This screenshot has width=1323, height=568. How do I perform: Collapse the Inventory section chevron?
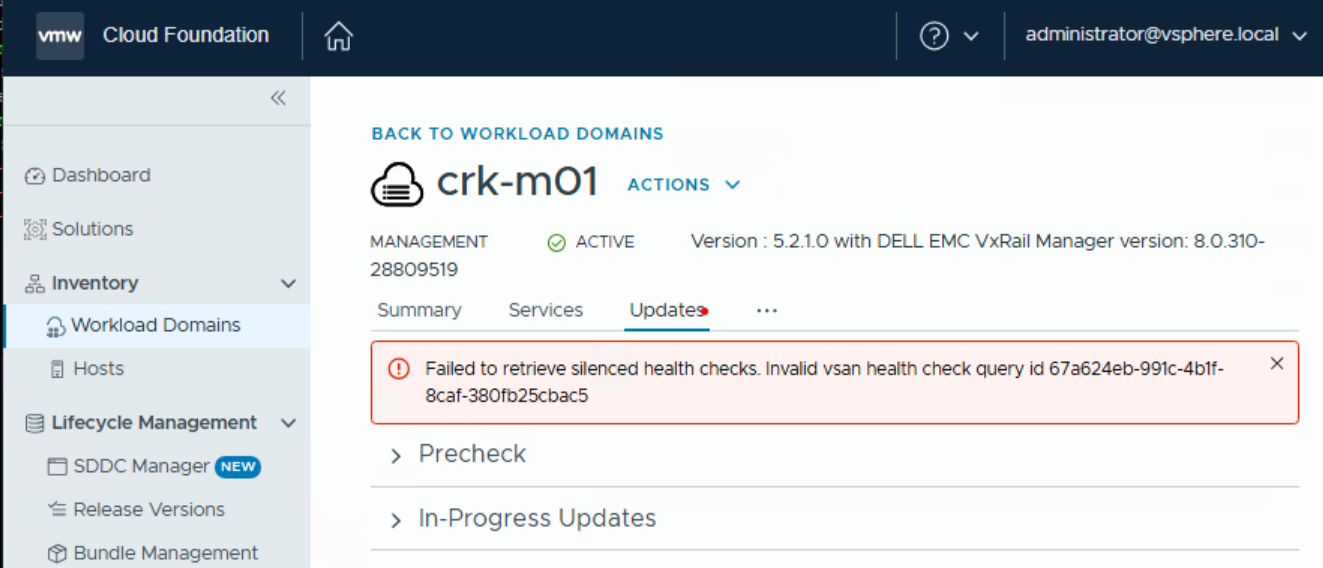tap(288, 284)
